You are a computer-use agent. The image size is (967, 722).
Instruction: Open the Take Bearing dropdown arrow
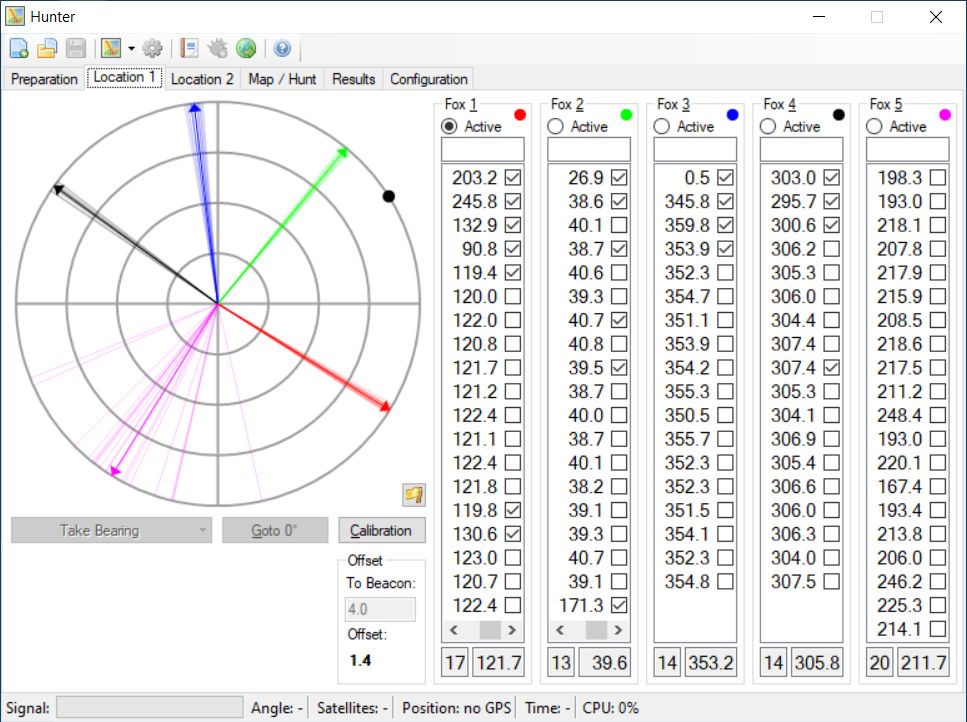pos(202,530)
